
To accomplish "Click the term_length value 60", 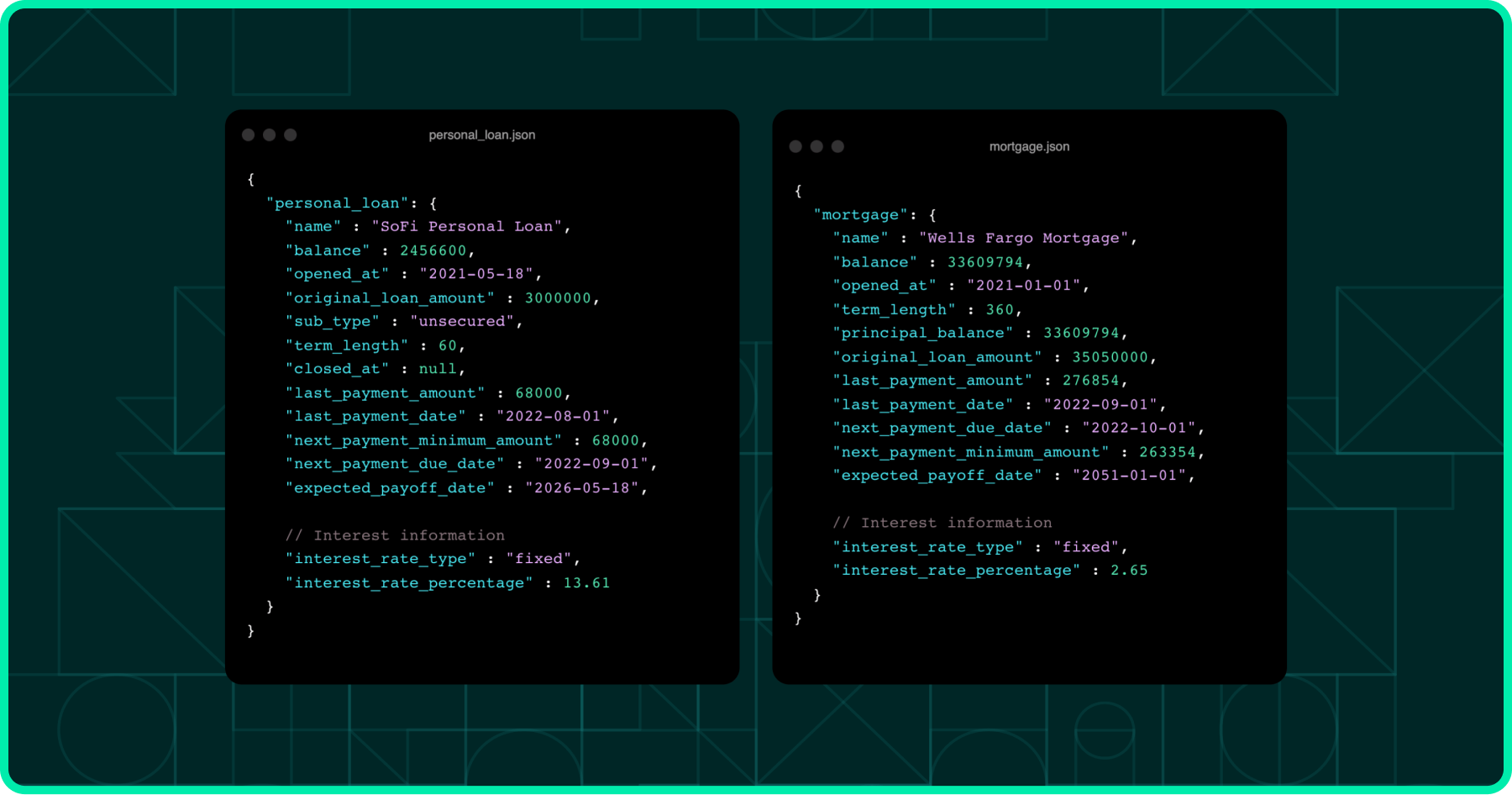I will 448,345.
